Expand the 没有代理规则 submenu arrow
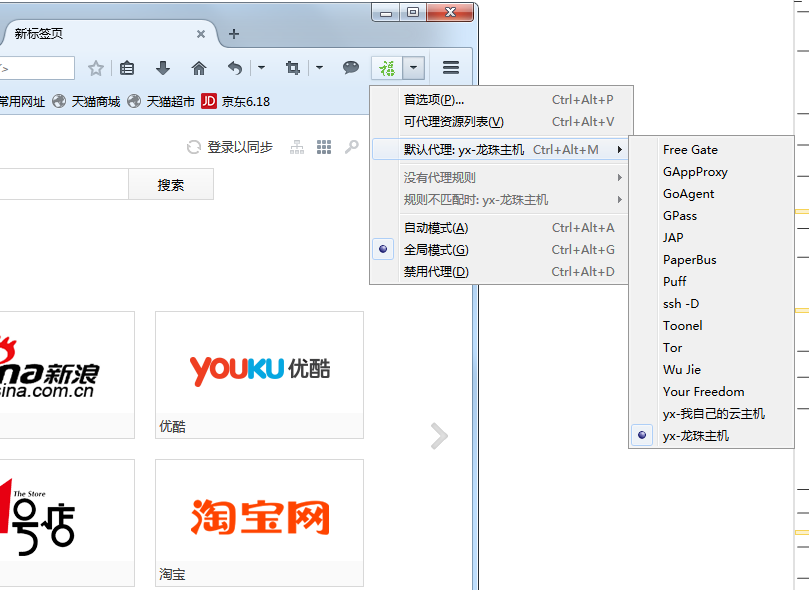 (620, 178)
